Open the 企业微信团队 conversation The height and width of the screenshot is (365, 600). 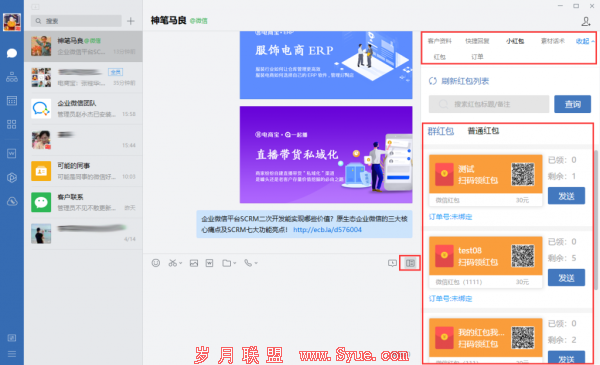83,109
